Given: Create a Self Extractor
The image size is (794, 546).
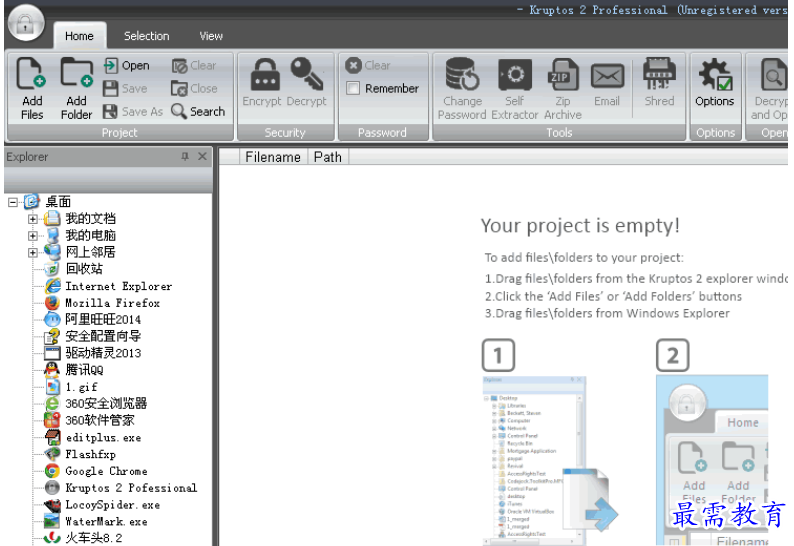Looking at the screenshot, I should coord(514,89).
